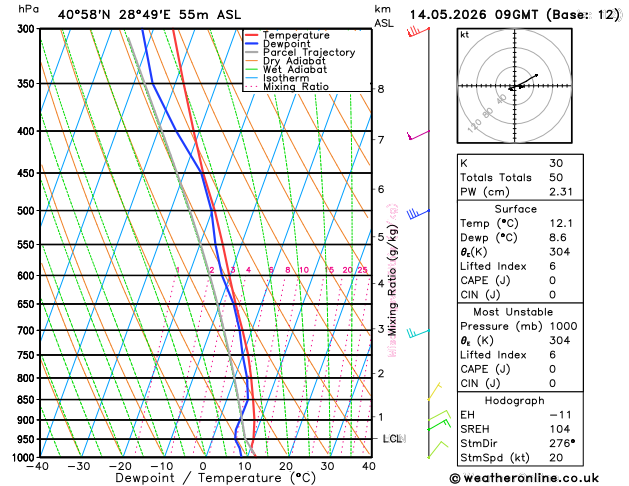Click the K index value row
Image resolution: width=629 pixels, height=486 pixels.
coord(520,163)
